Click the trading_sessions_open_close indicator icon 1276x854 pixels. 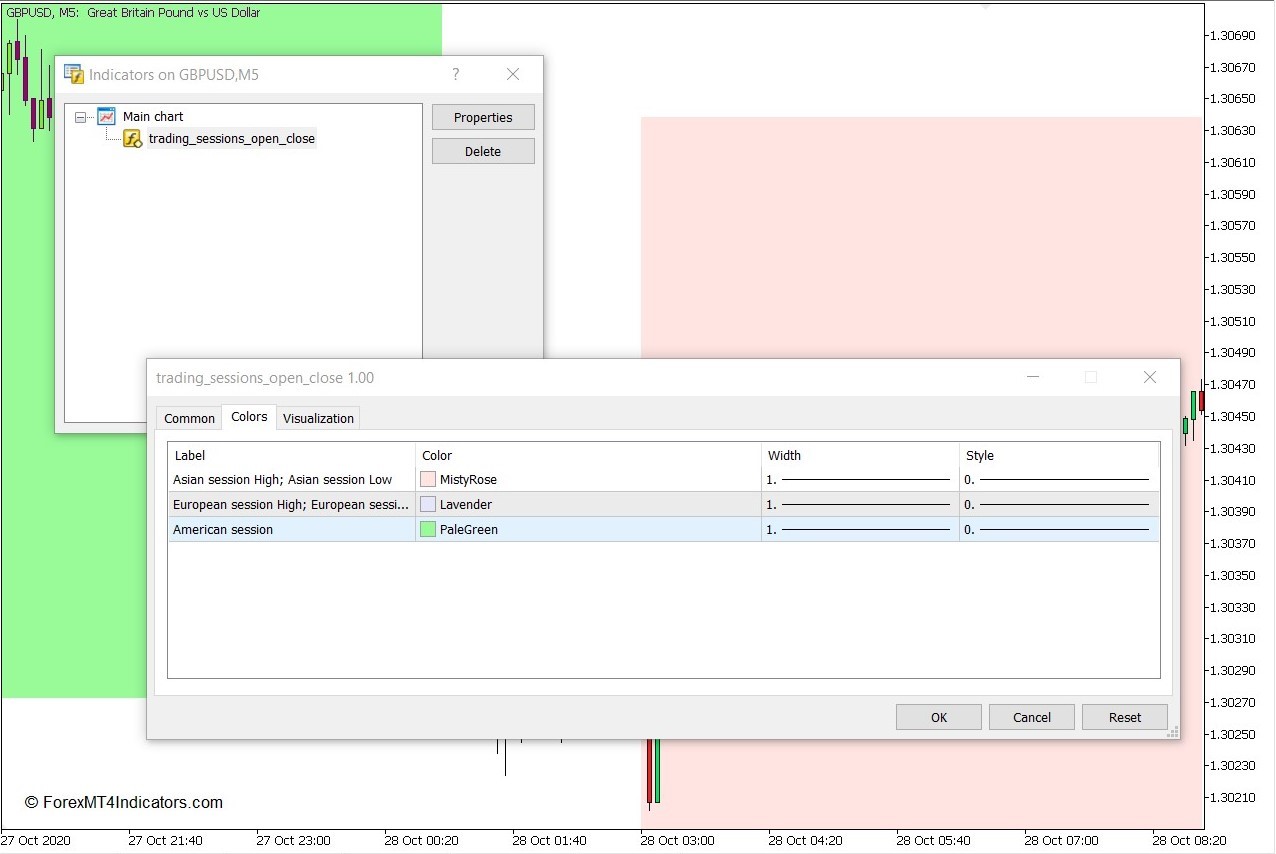132,139
